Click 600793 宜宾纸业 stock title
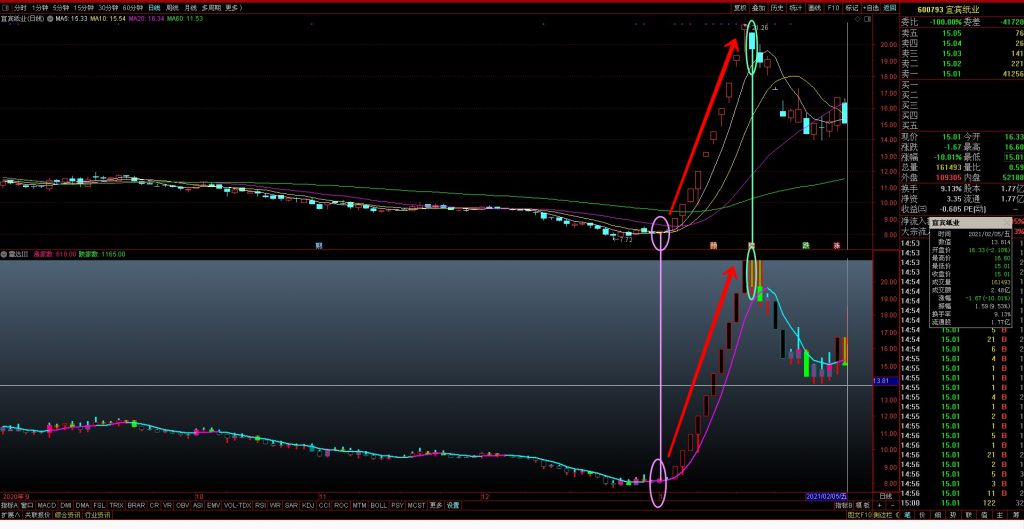This screenshot has height=529, width=1024. coord(945,7)
